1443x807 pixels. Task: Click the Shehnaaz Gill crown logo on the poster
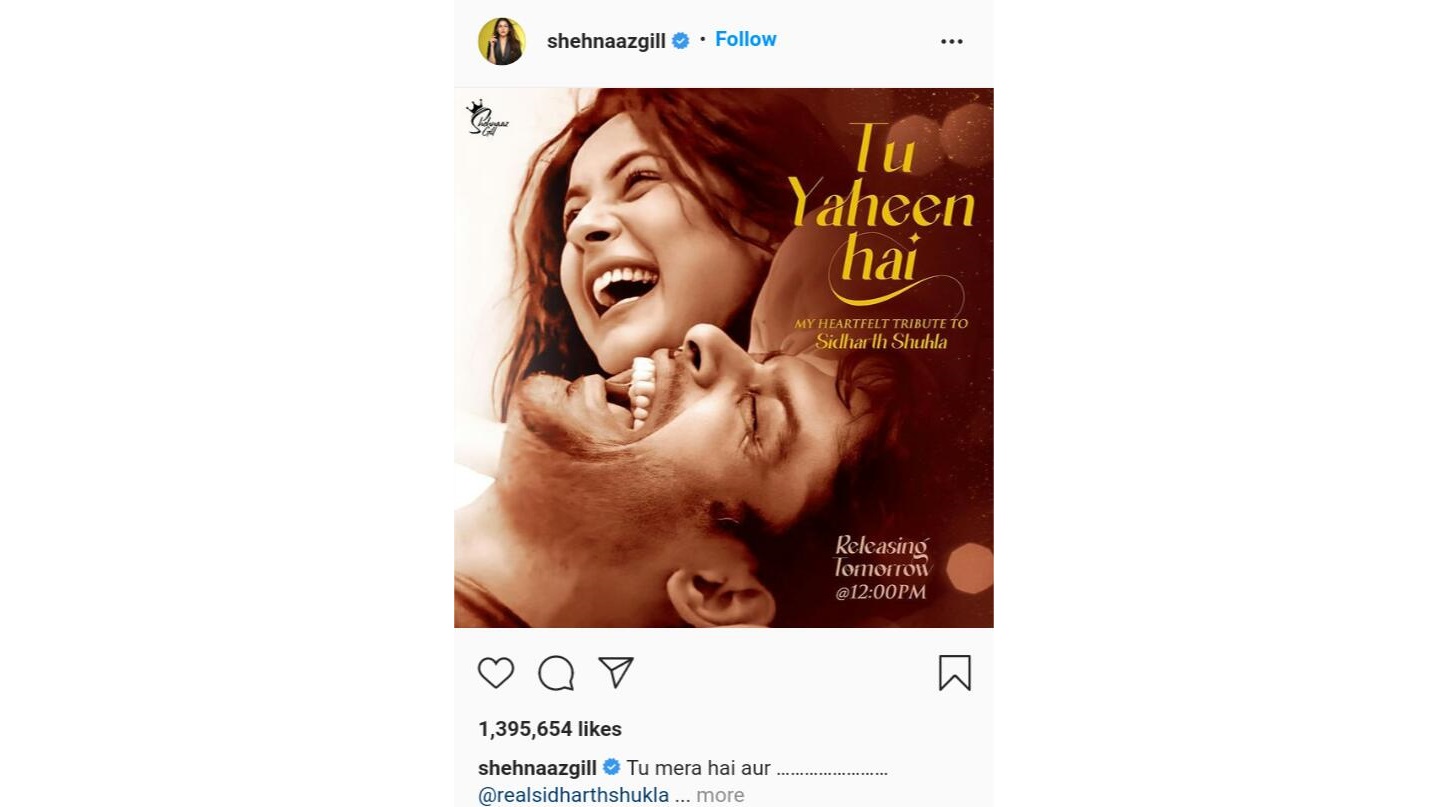pyautogui.click(x=487, y=118)
